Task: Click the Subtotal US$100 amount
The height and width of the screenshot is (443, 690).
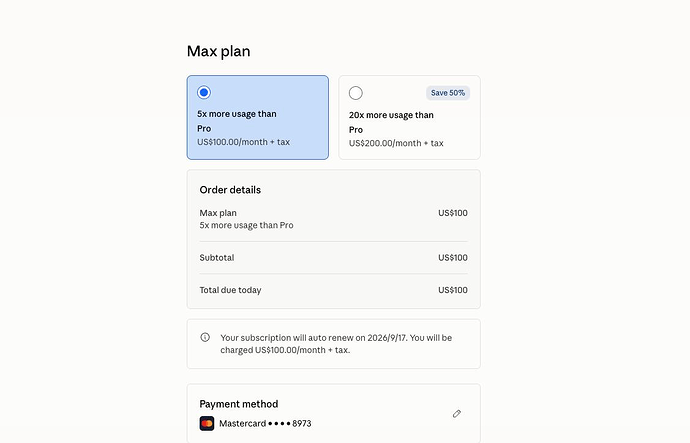Action: (453, 258)
